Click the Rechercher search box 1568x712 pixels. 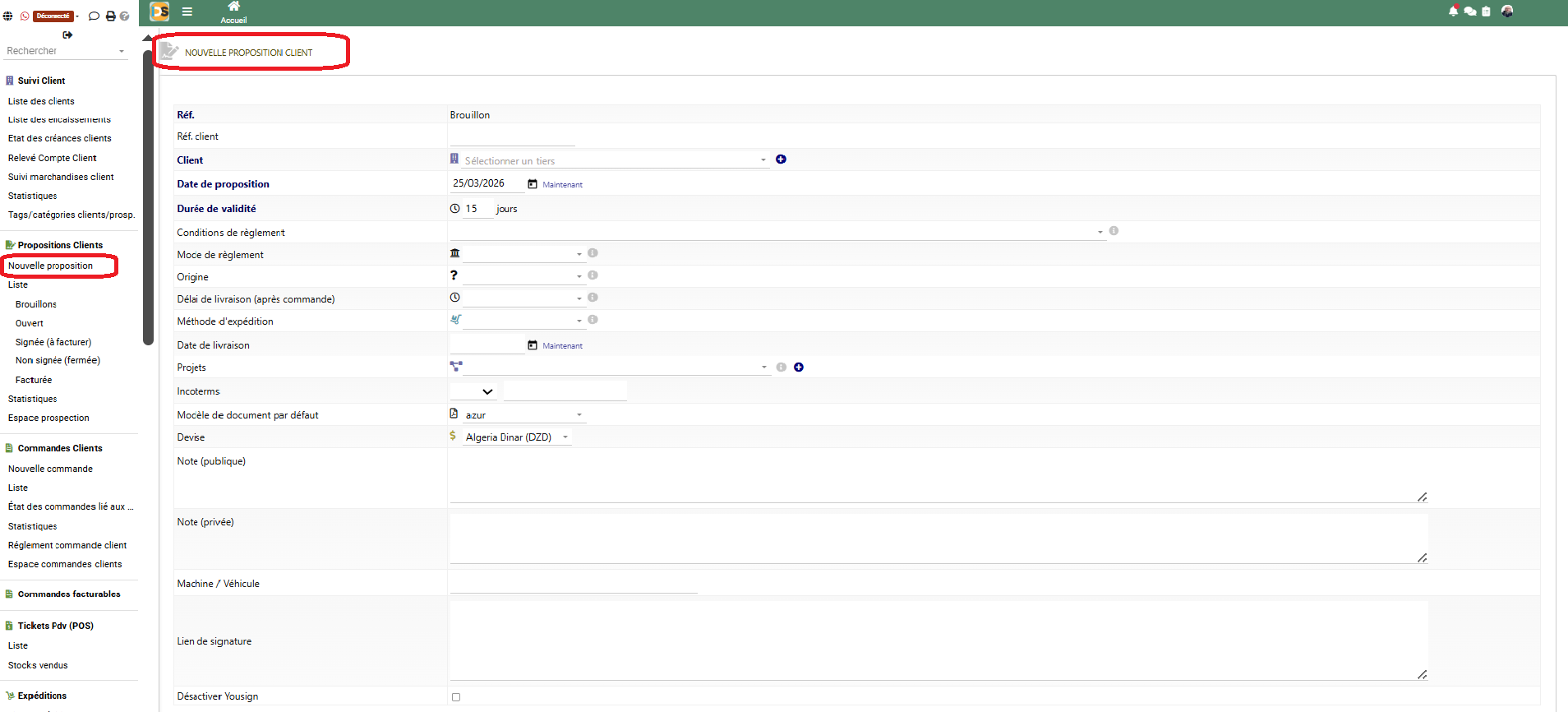click(66, 51)
